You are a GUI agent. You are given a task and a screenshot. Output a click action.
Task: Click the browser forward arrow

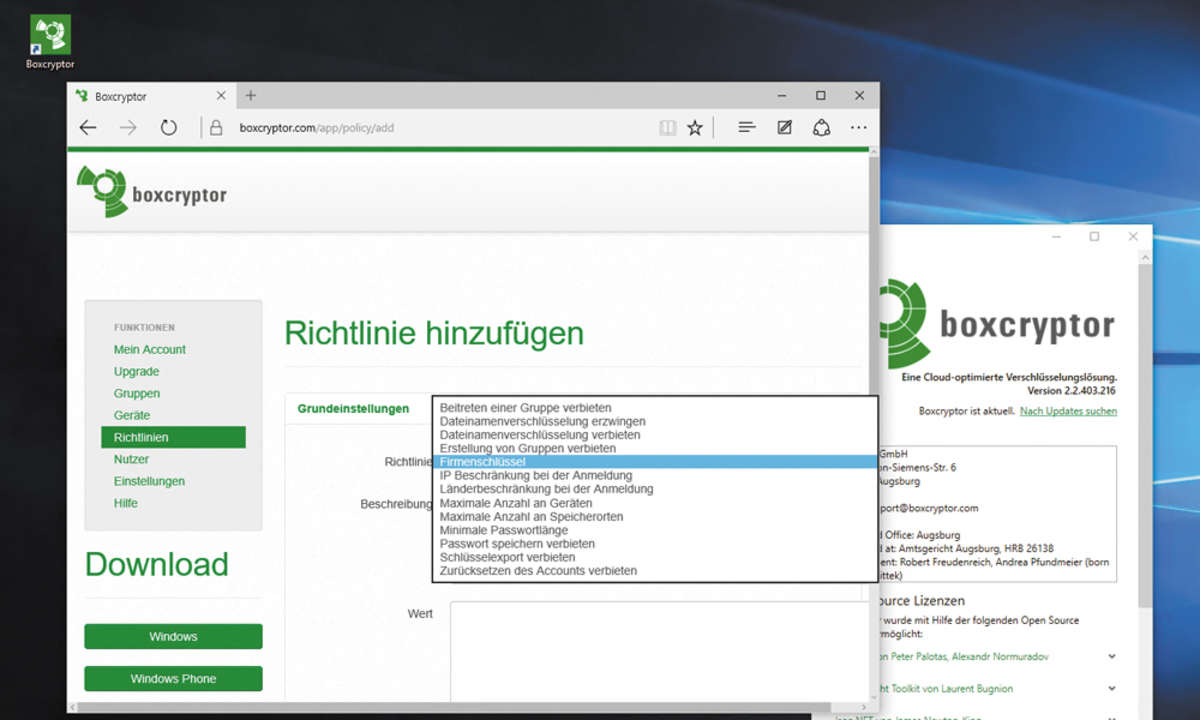[128, 128]
